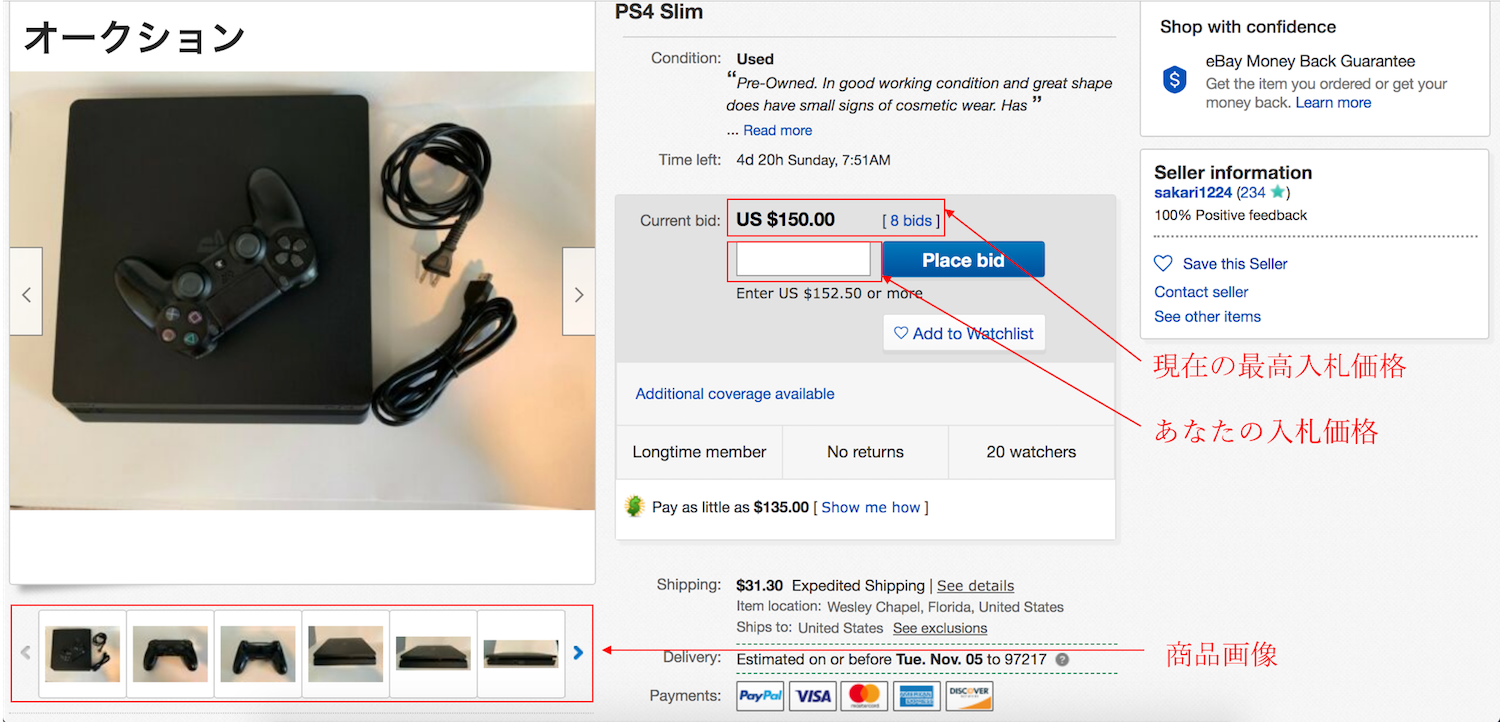Screen dimensions: 1500x722
Task: Show previous main product image arrow
Action: (x=26, y=292)
